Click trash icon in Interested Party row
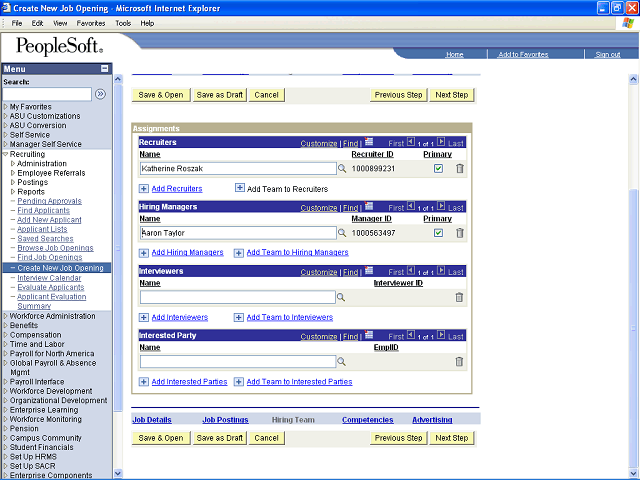Screen dimensions: 640x480 pos(459,362)
